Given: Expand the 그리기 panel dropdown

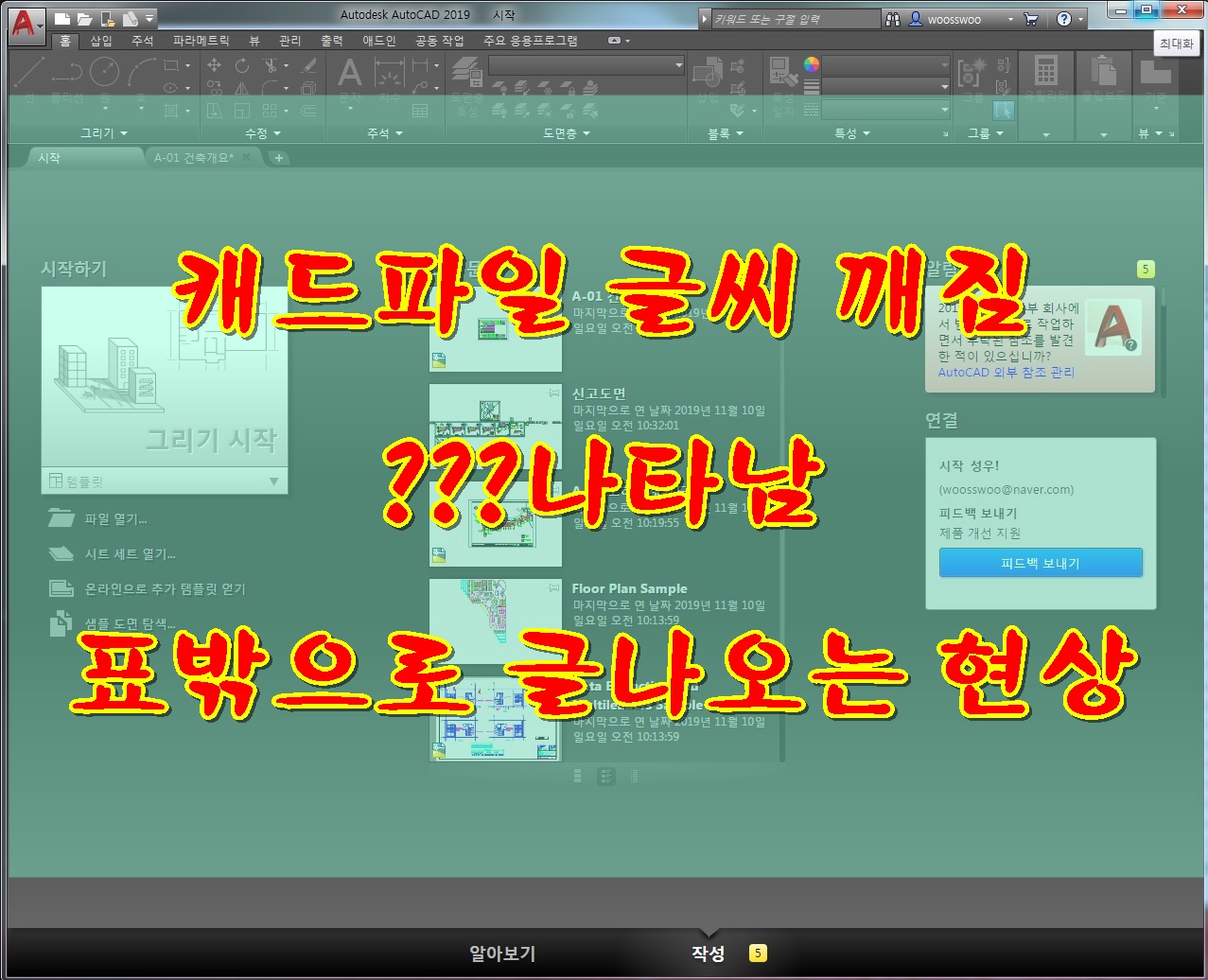Looking at the screenshot, I should tap(104, 133).
